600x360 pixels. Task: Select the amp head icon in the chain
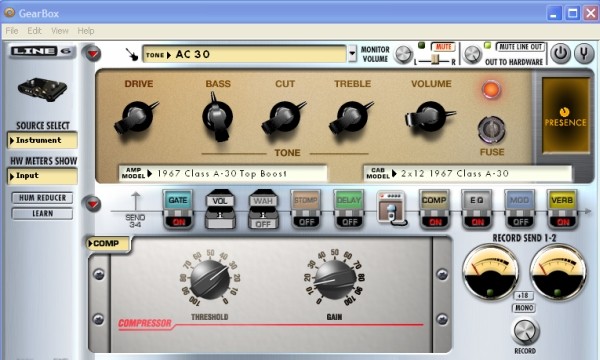[x=391, y=209]
